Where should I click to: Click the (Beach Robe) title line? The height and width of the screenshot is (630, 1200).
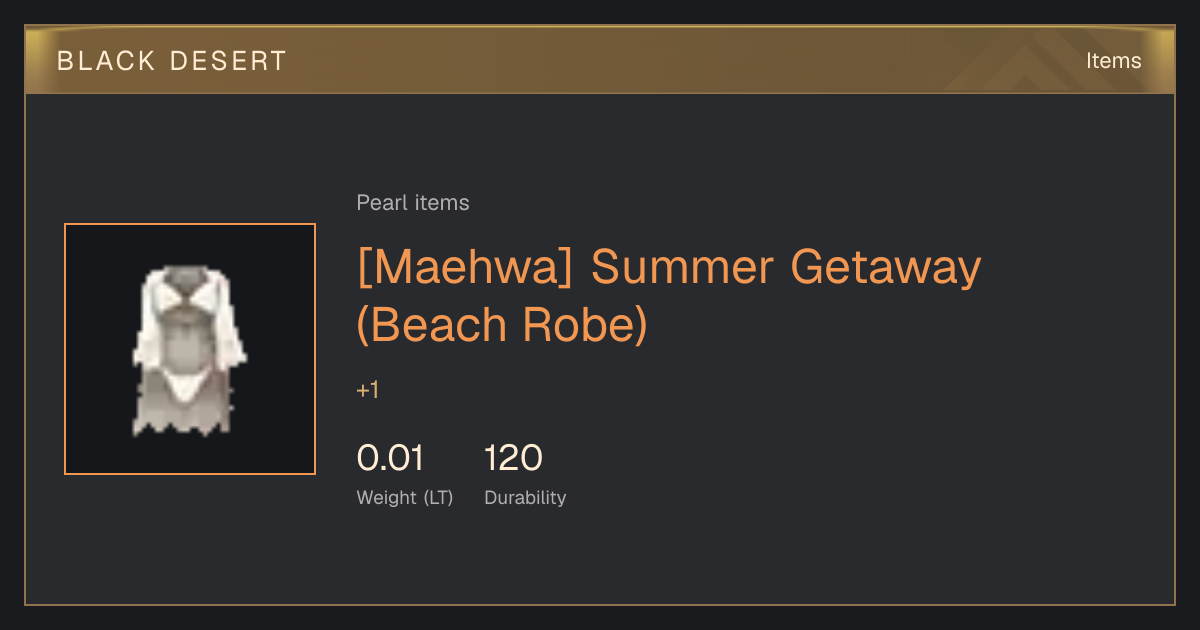tap(503, 325)
